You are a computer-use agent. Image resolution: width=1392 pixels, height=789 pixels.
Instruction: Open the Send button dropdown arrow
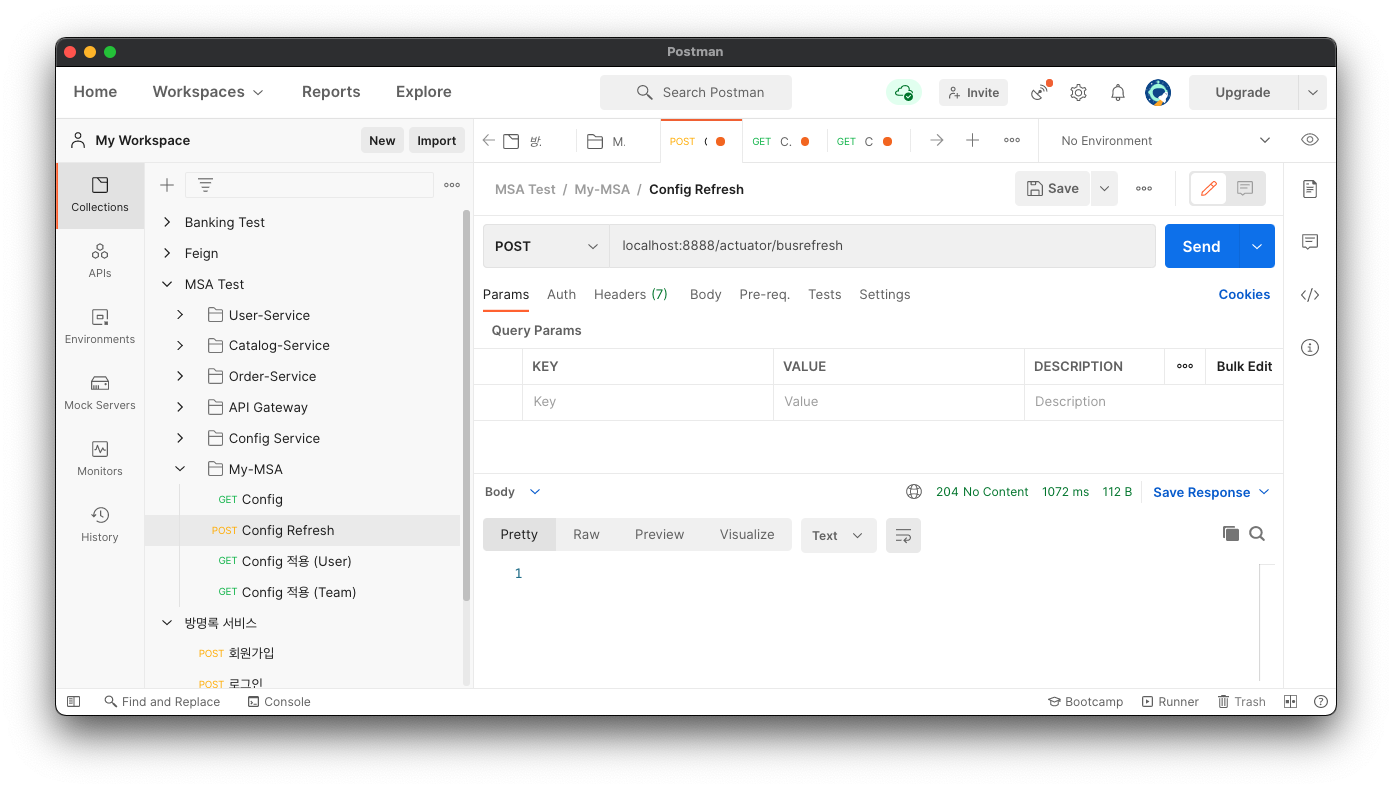pyautogui.click(x=1257, y=246)
